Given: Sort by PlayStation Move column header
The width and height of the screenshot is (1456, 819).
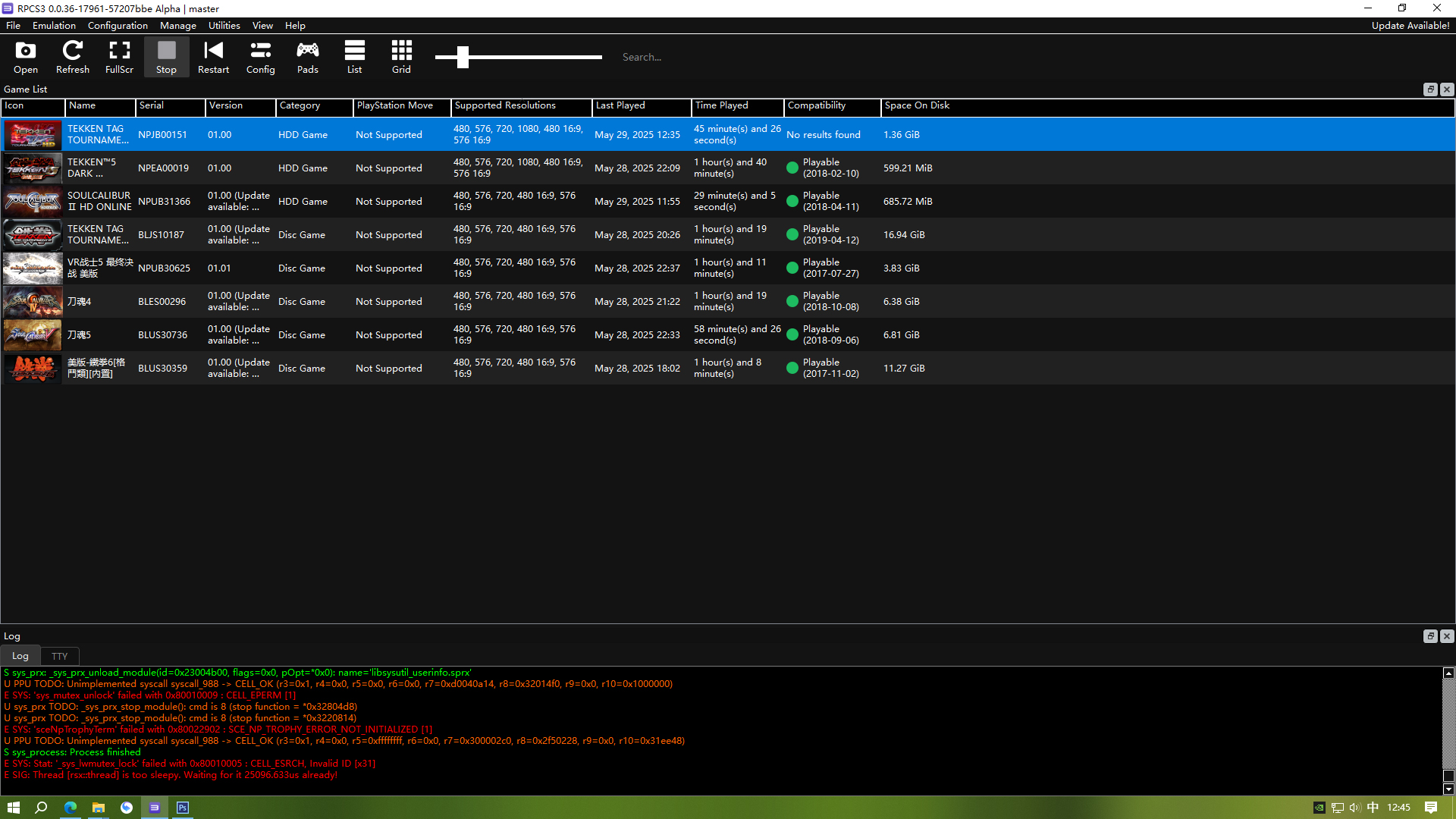Looking at the screenshot, I should coord(402,106).
